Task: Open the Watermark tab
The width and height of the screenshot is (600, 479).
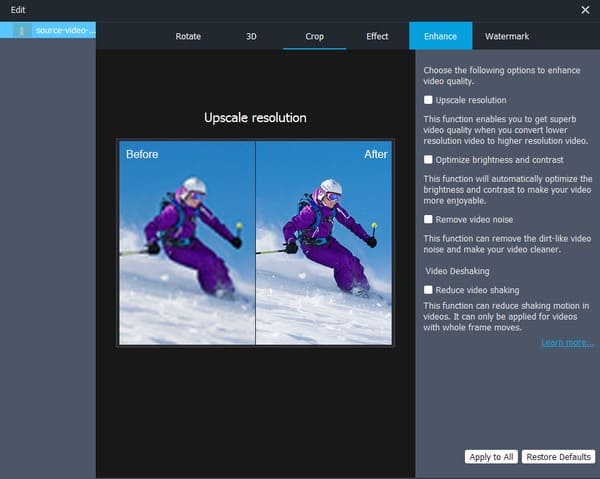Action: pyautogui.click(x=507, y=36)
